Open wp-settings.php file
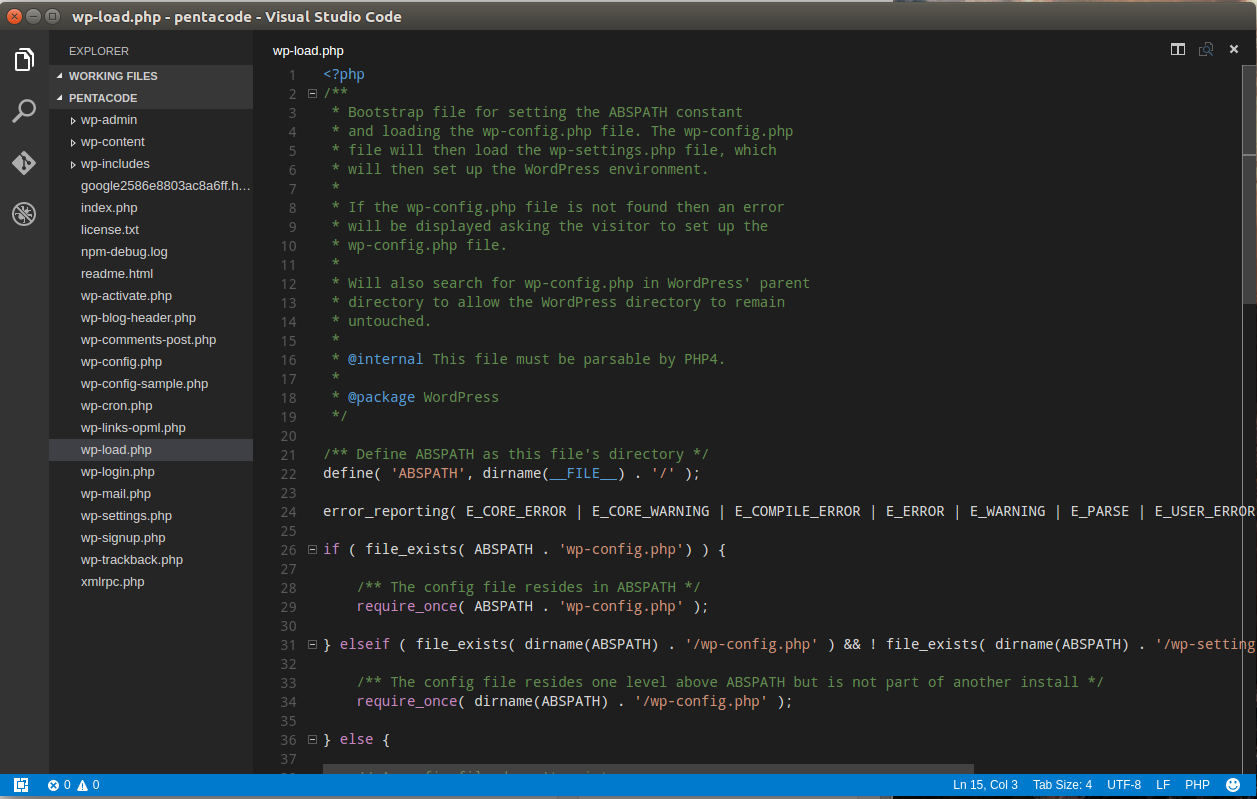 [151, 516]
